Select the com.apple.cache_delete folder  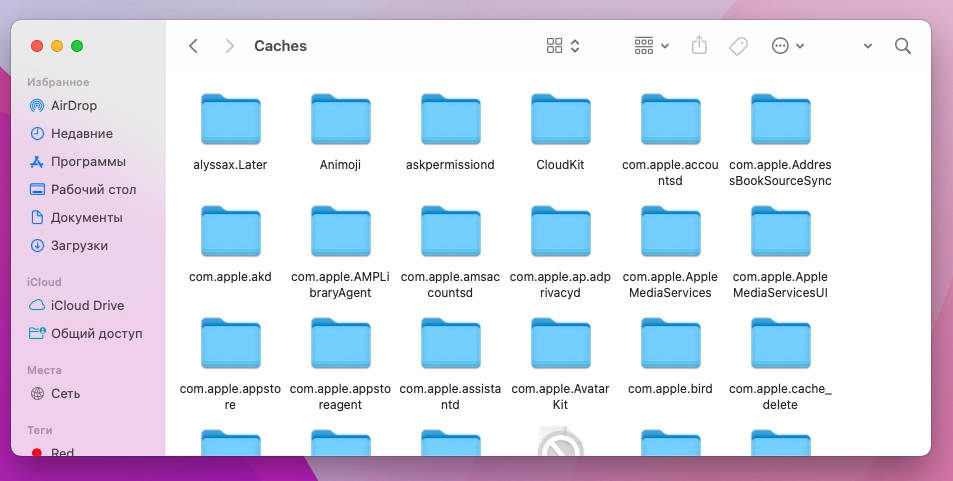pos(780,343)
